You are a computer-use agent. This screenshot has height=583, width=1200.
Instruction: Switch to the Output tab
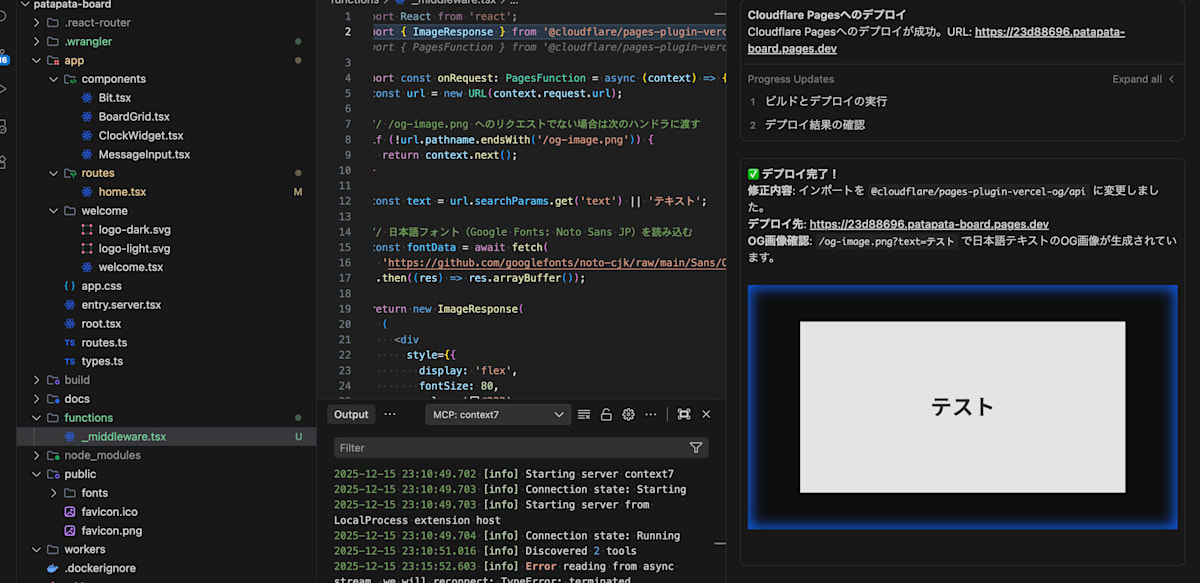[350, 414]
